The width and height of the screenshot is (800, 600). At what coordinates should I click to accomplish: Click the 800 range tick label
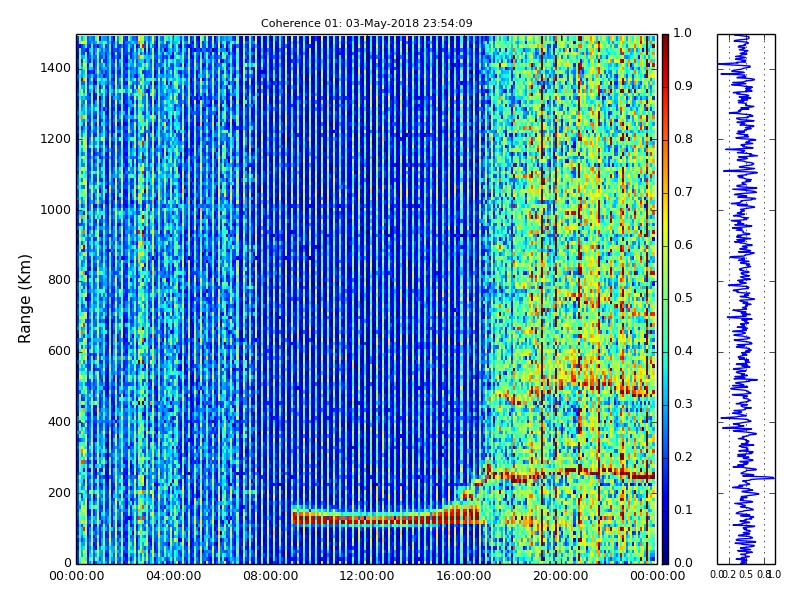click(x=60, y=280)
